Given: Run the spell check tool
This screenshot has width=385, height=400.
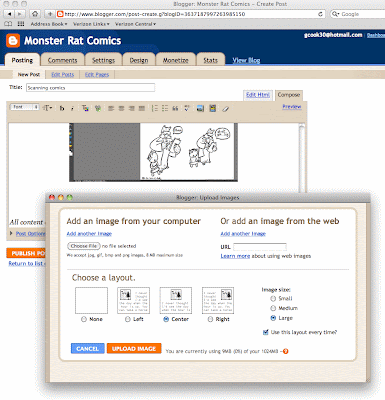Looking at the screenshot, I should click(x=186, y=108).
